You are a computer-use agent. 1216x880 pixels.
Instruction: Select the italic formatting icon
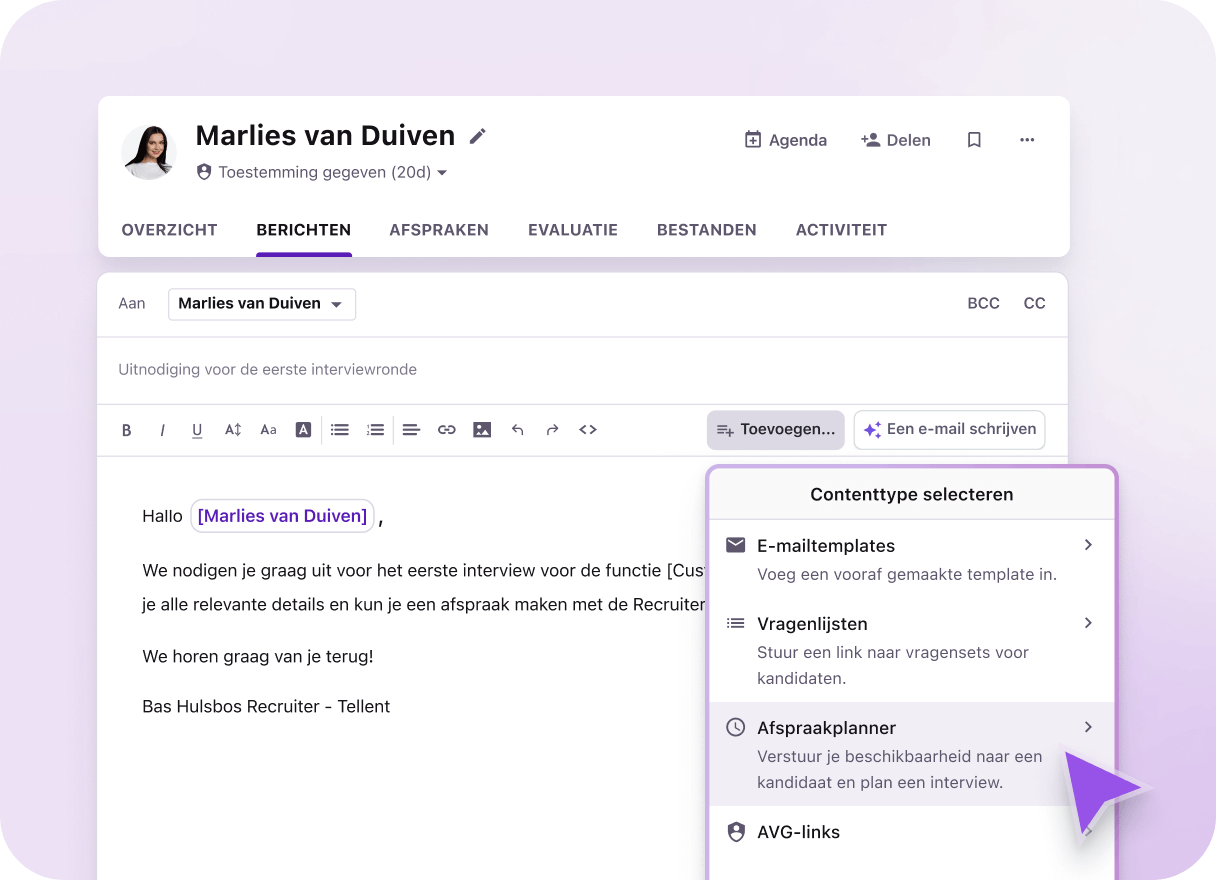click(x=162, y=429)
